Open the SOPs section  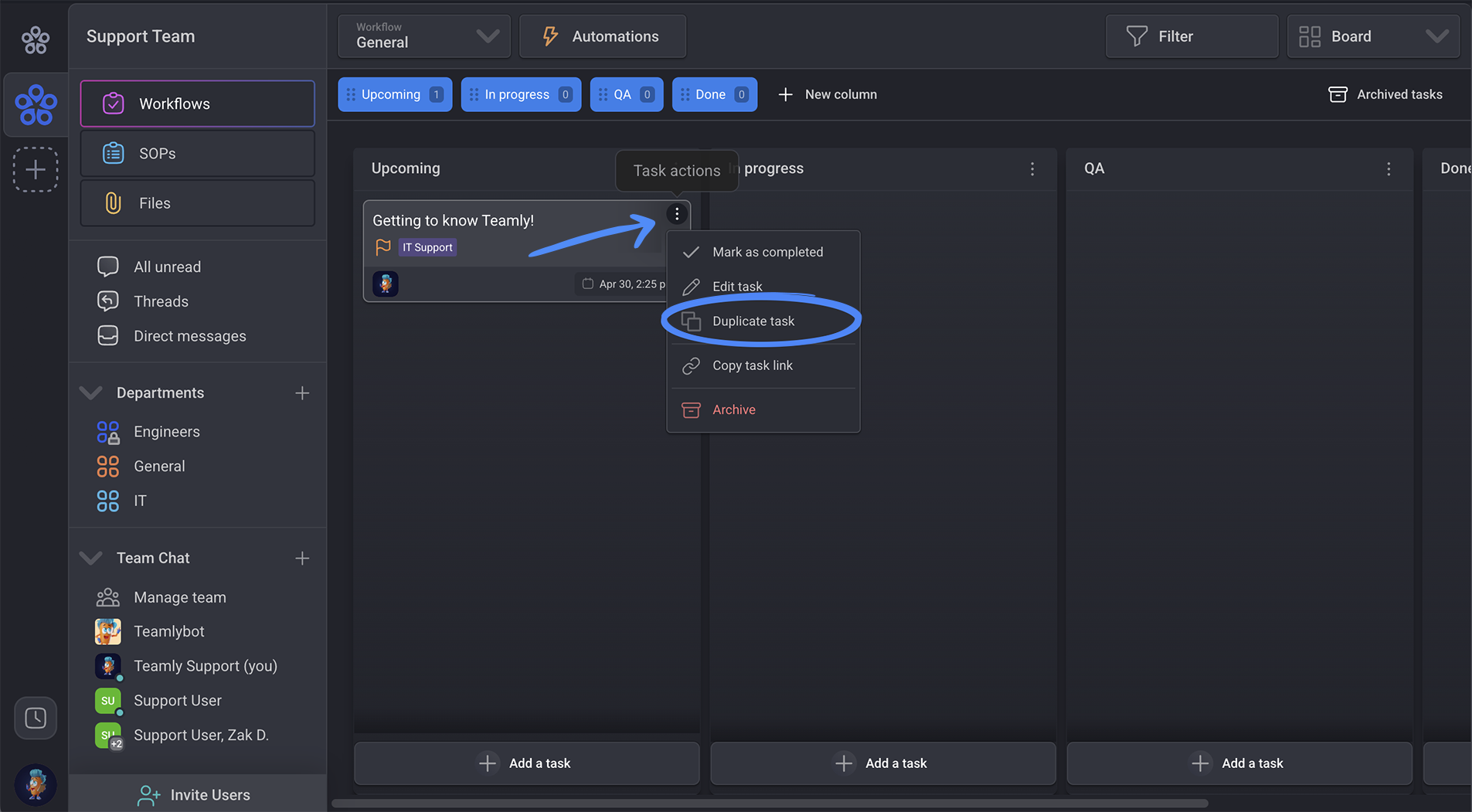pyautogui.click(x=197, y=153)
